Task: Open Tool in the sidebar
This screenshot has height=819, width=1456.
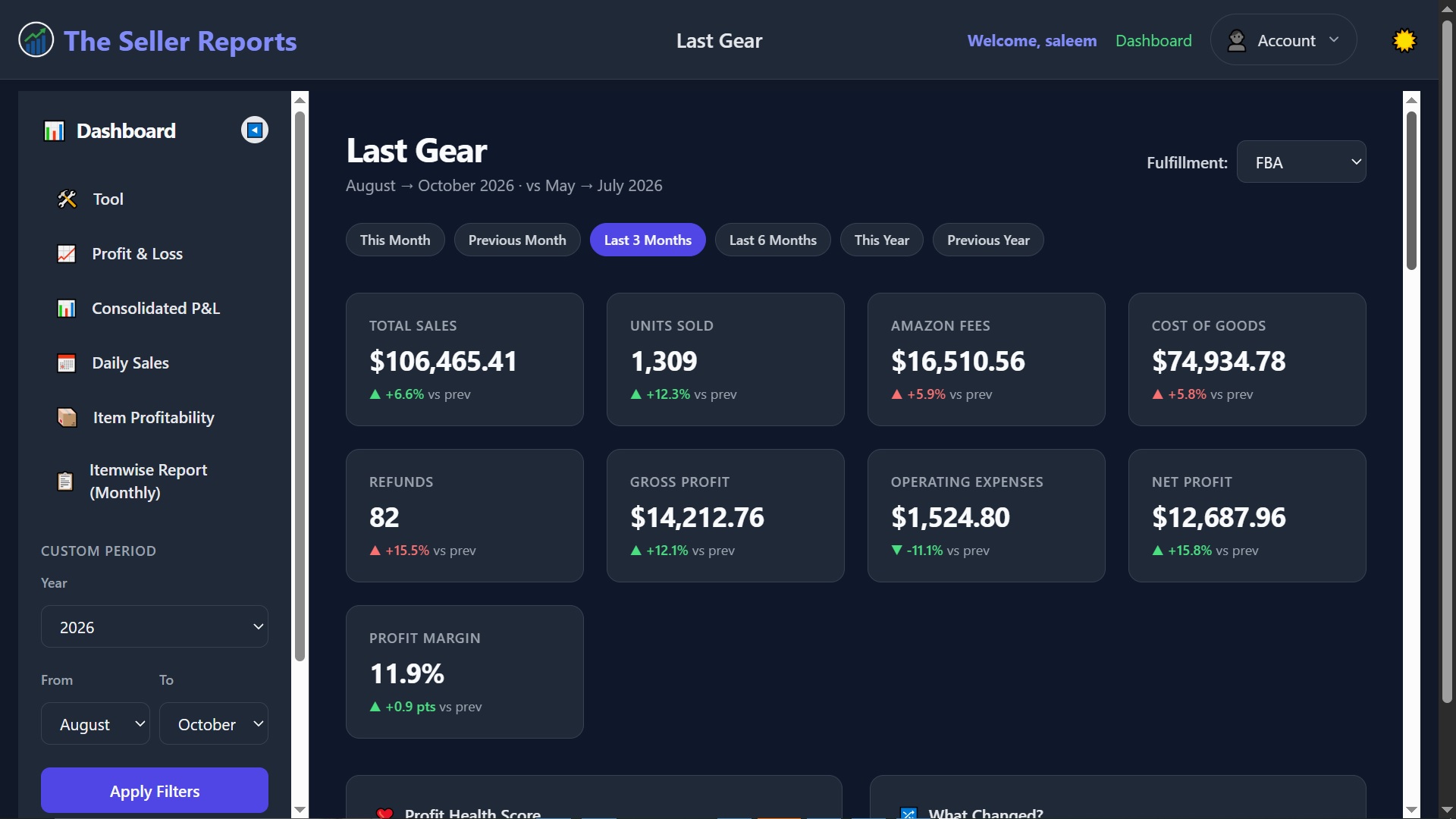Action: click(155, 199)
